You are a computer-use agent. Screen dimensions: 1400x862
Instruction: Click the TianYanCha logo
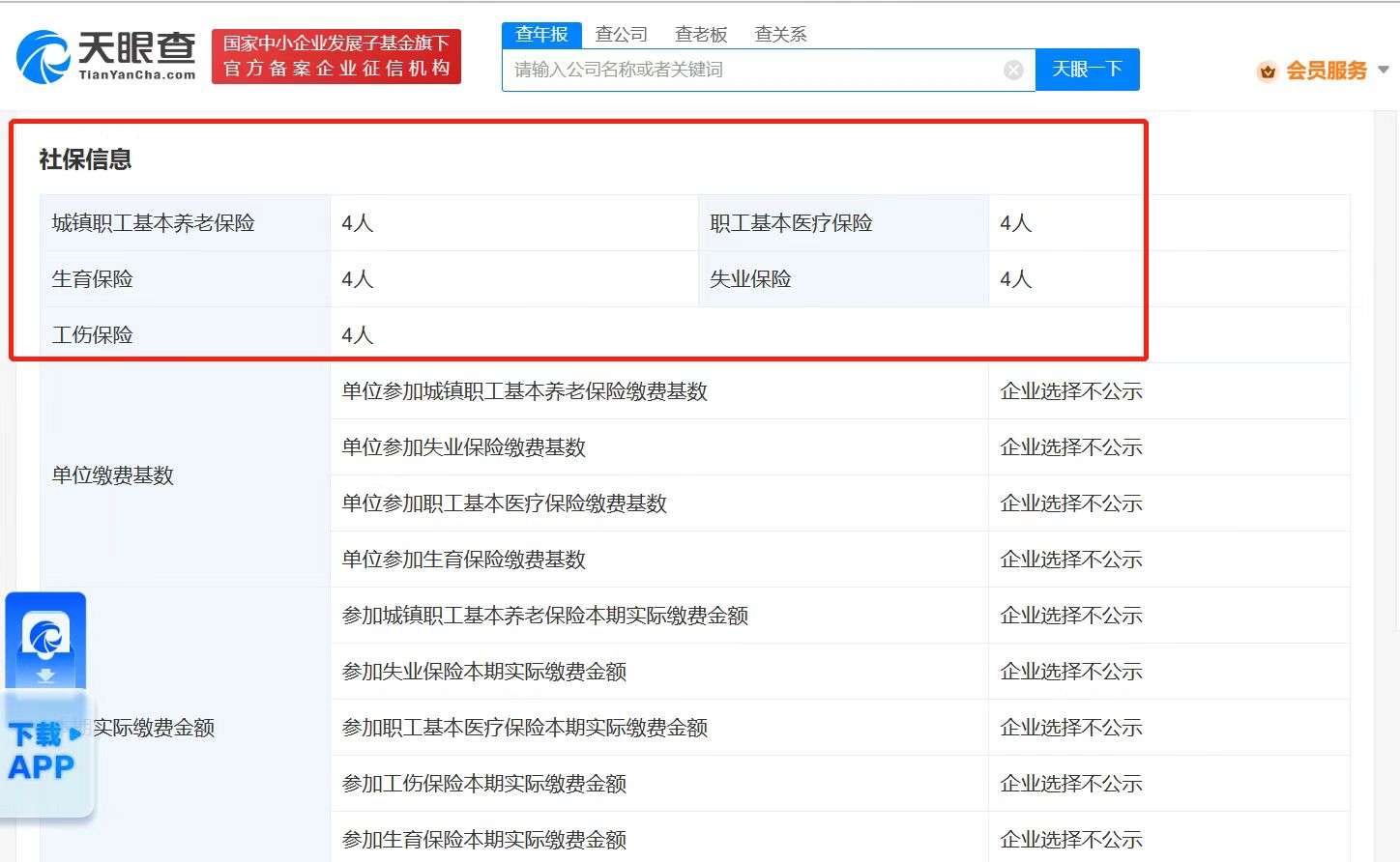(106, 56)
